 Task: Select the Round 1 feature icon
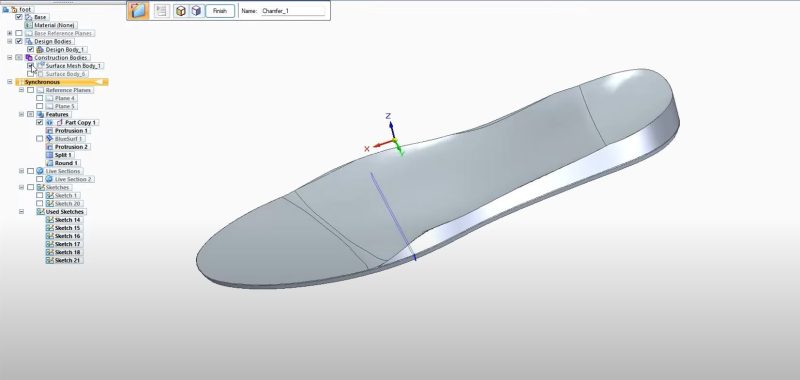[x=49, y=163]
